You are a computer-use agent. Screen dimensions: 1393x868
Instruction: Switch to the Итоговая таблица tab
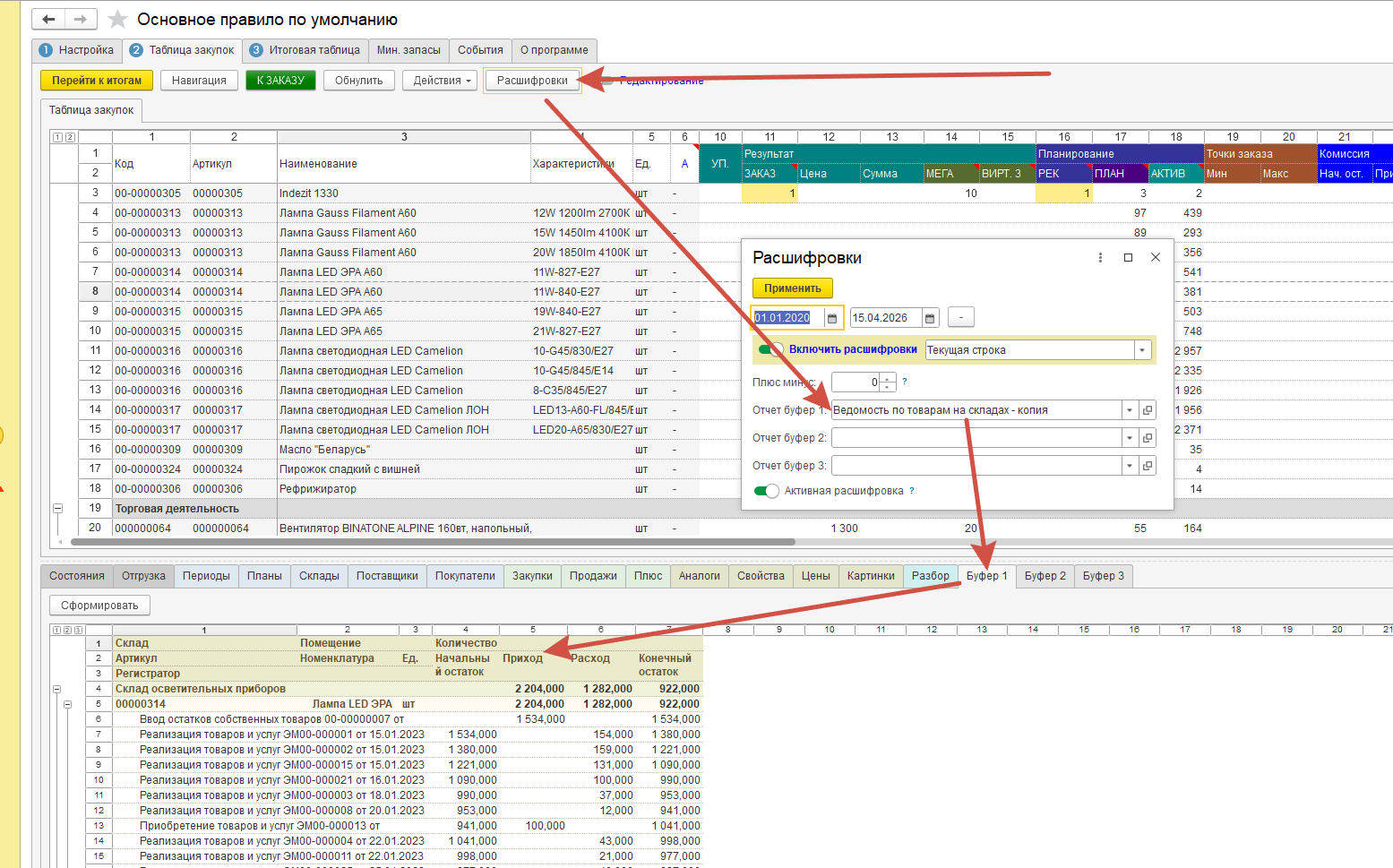tap(305, 50)
